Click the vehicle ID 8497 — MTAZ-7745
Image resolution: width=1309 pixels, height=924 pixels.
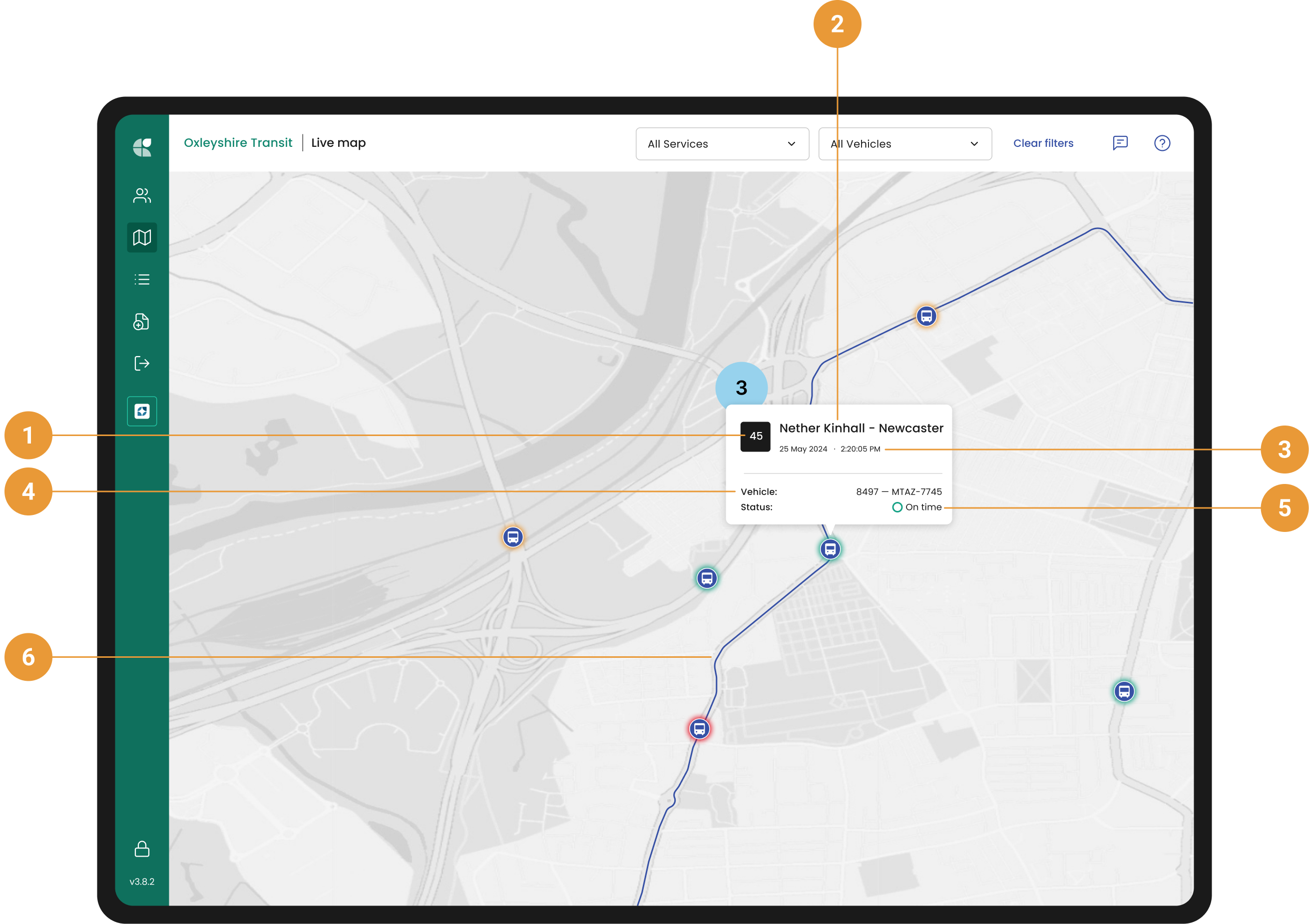click(x=898, y=491)
